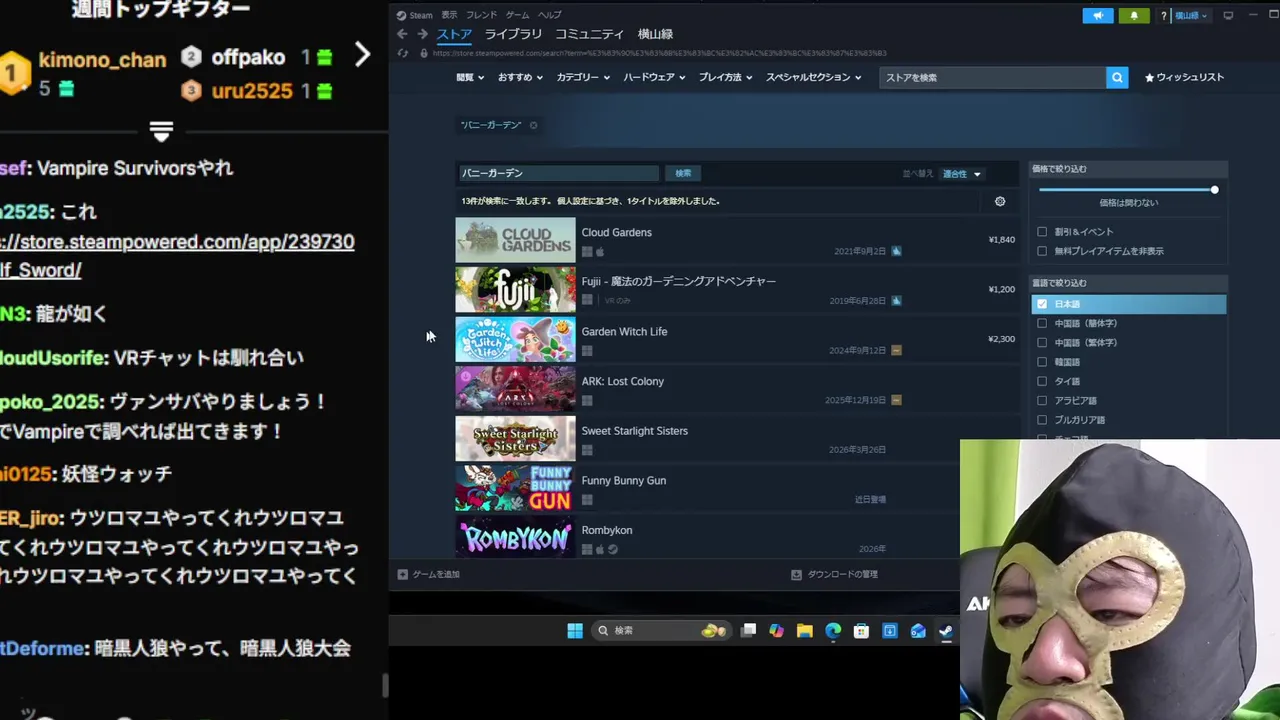Open the Big Picture monitor icon
This screenshot has width=1280, height=720.
(1228, 15)
